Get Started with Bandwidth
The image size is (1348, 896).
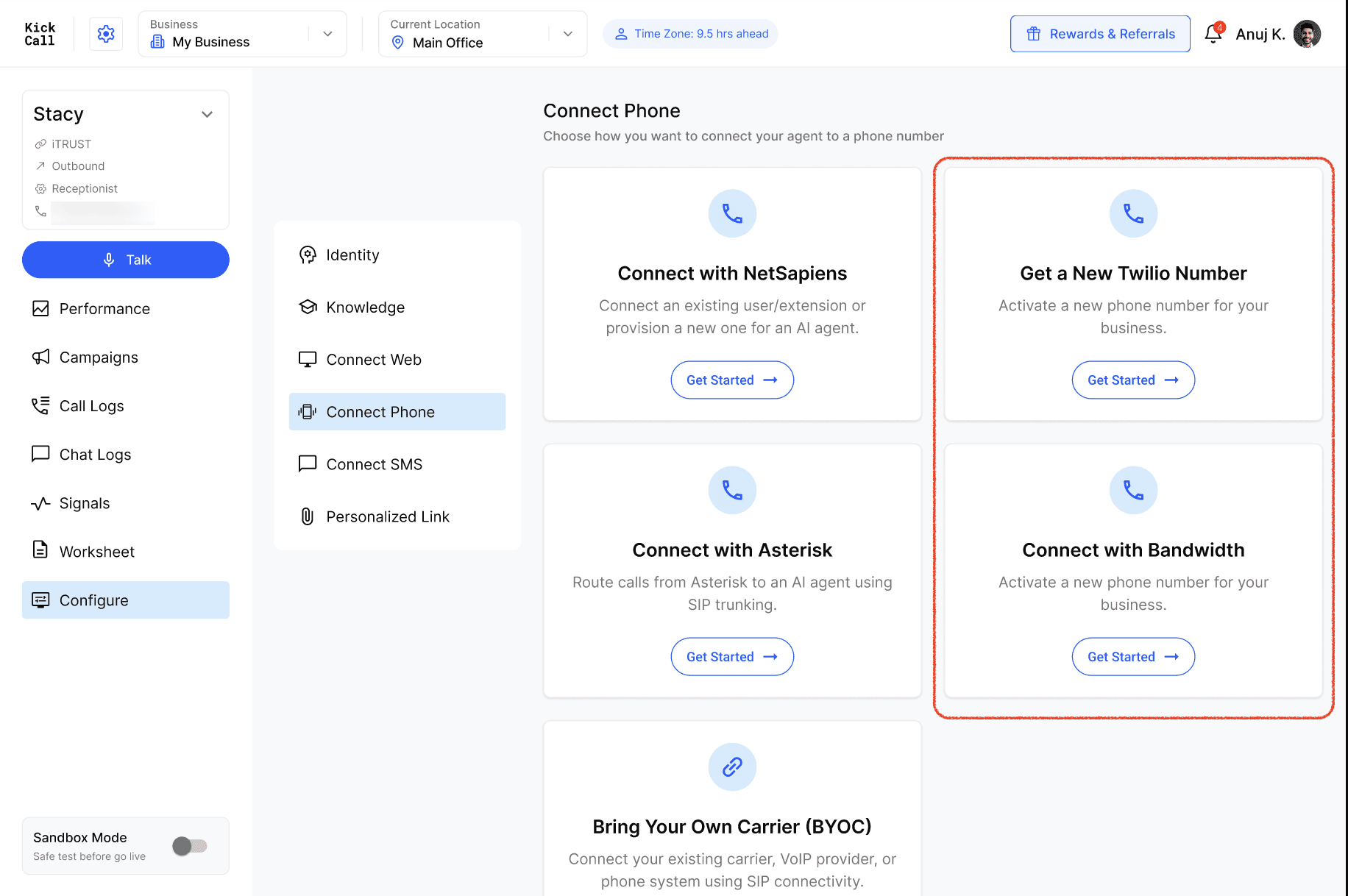pyautogui.click(x=1133, y=656)
